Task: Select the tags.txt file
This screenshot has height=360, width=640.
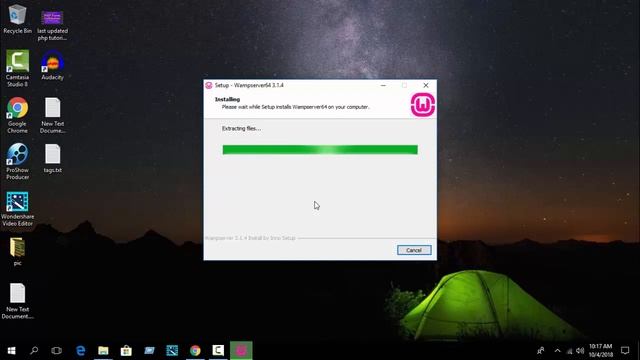Action: point(52,158)
